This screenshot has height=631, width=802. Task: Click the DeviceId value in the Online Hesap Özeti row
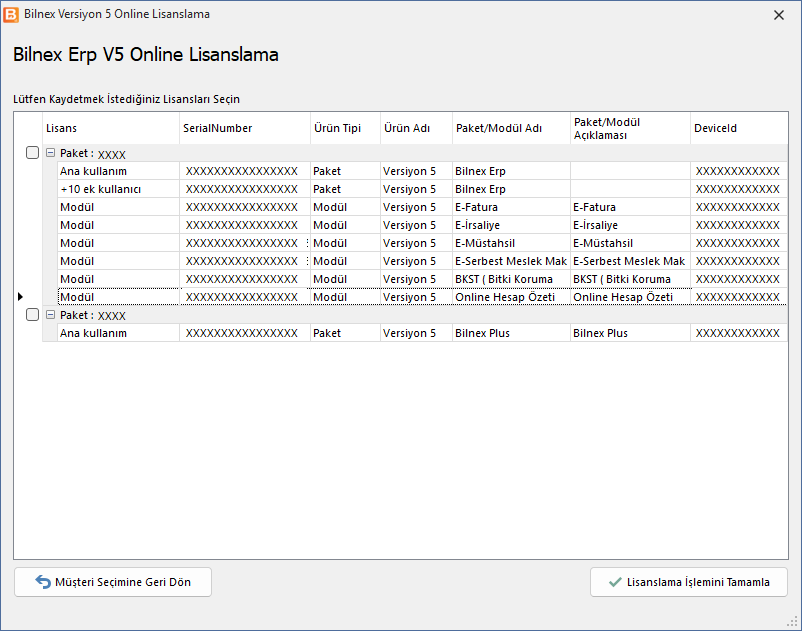coord(739,297)
